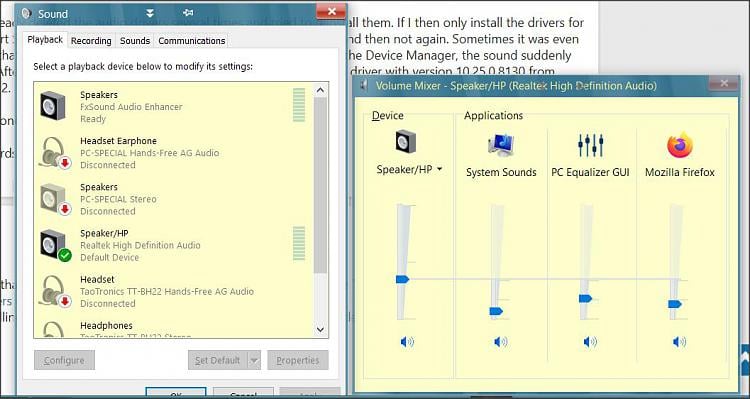Image resolution: width=750 pixels, height=399 pixels.
Task: Click the 'Mozilla Firefox' label in mixer
Action: (x=680, y=172)
